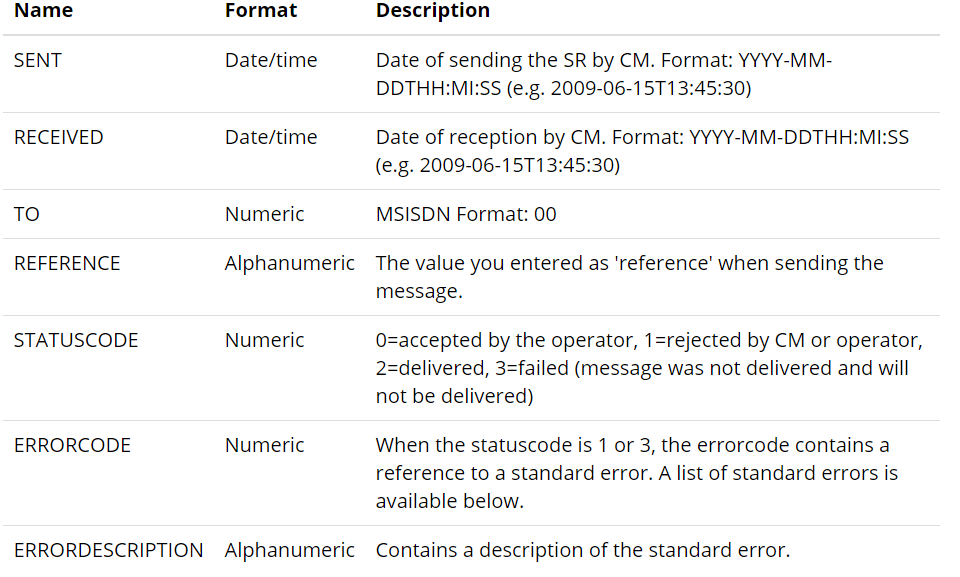Click the TO parameter name

[x=27, y=214]
